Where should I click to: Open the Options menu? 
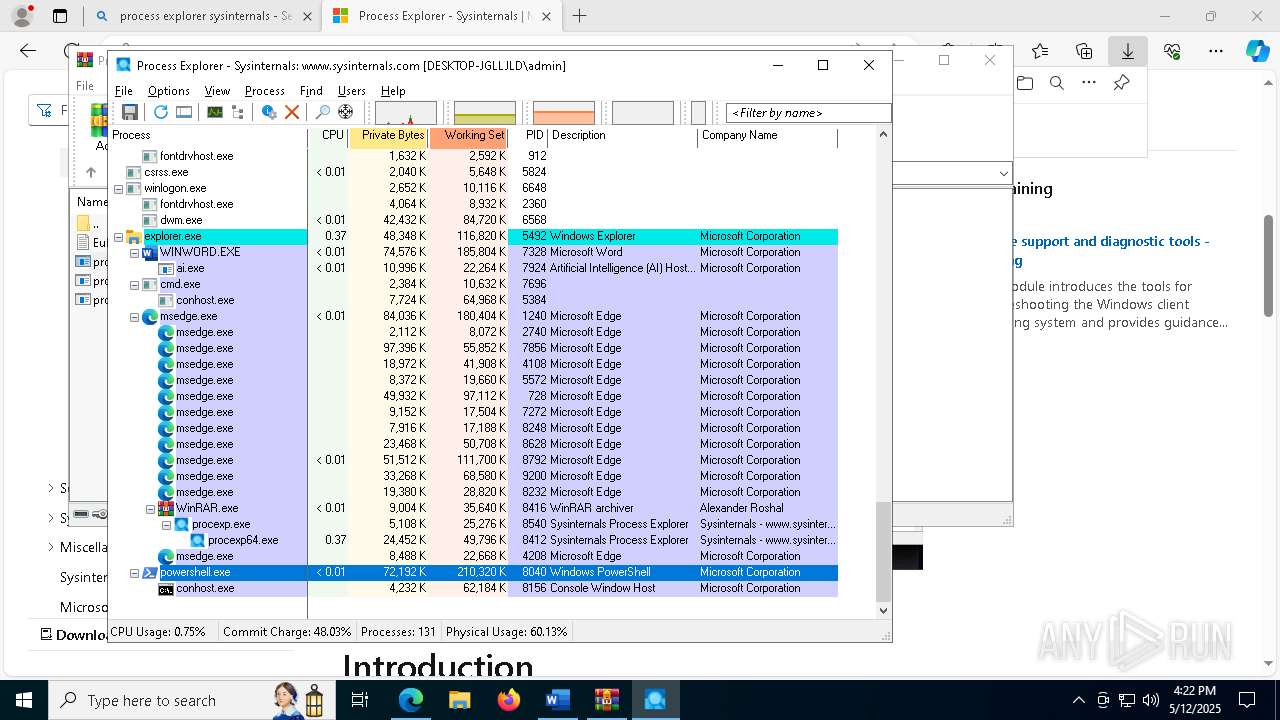[169, 91]
